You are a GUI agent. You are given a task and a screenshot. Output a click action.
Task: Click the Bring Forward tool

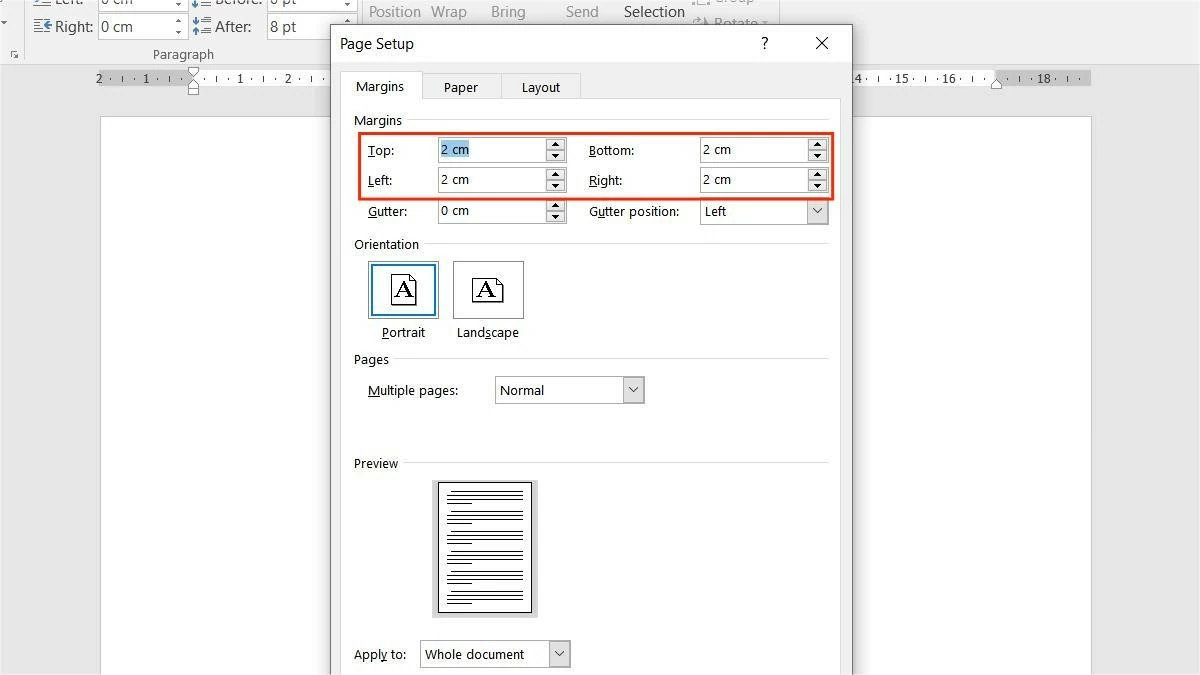pyautogui.click(x=508, y=11)
